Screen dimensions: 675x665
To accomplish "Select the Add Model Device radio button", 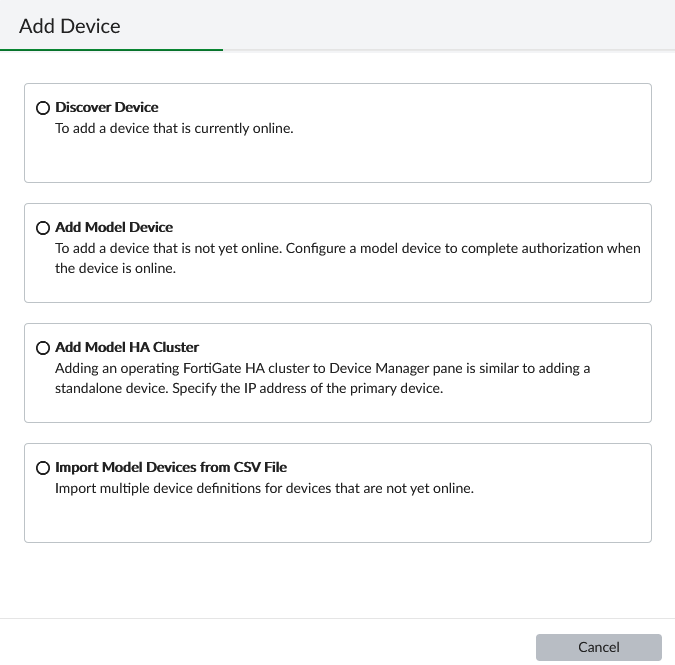I will [x=43, y=228].
